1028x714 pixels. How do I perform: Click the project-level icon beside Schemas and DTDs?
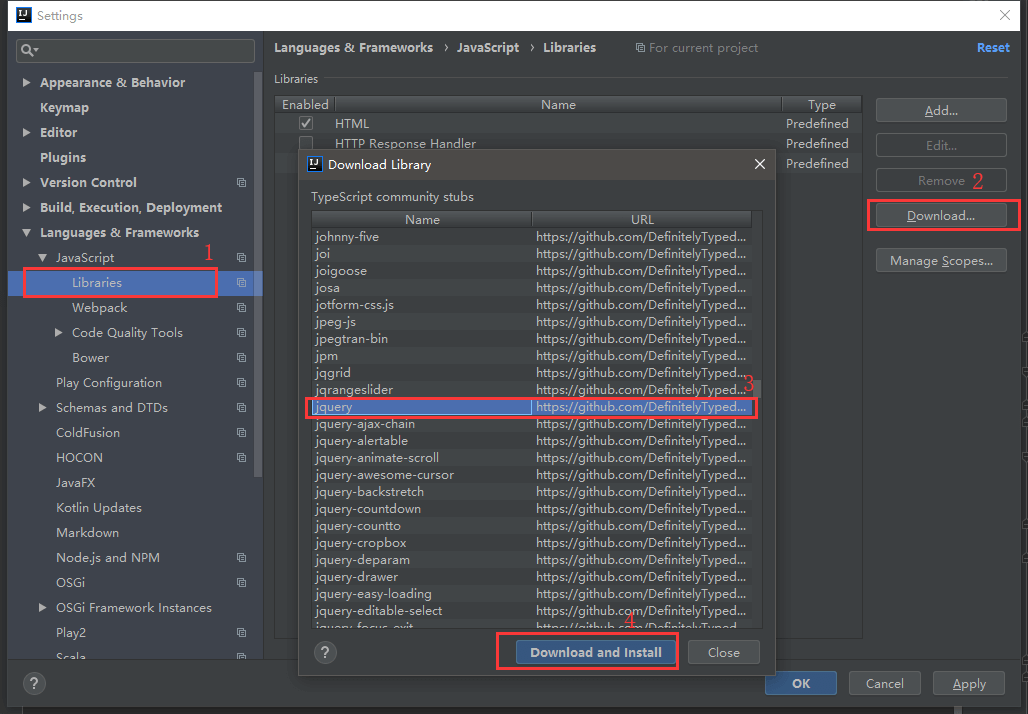point(241,408)
